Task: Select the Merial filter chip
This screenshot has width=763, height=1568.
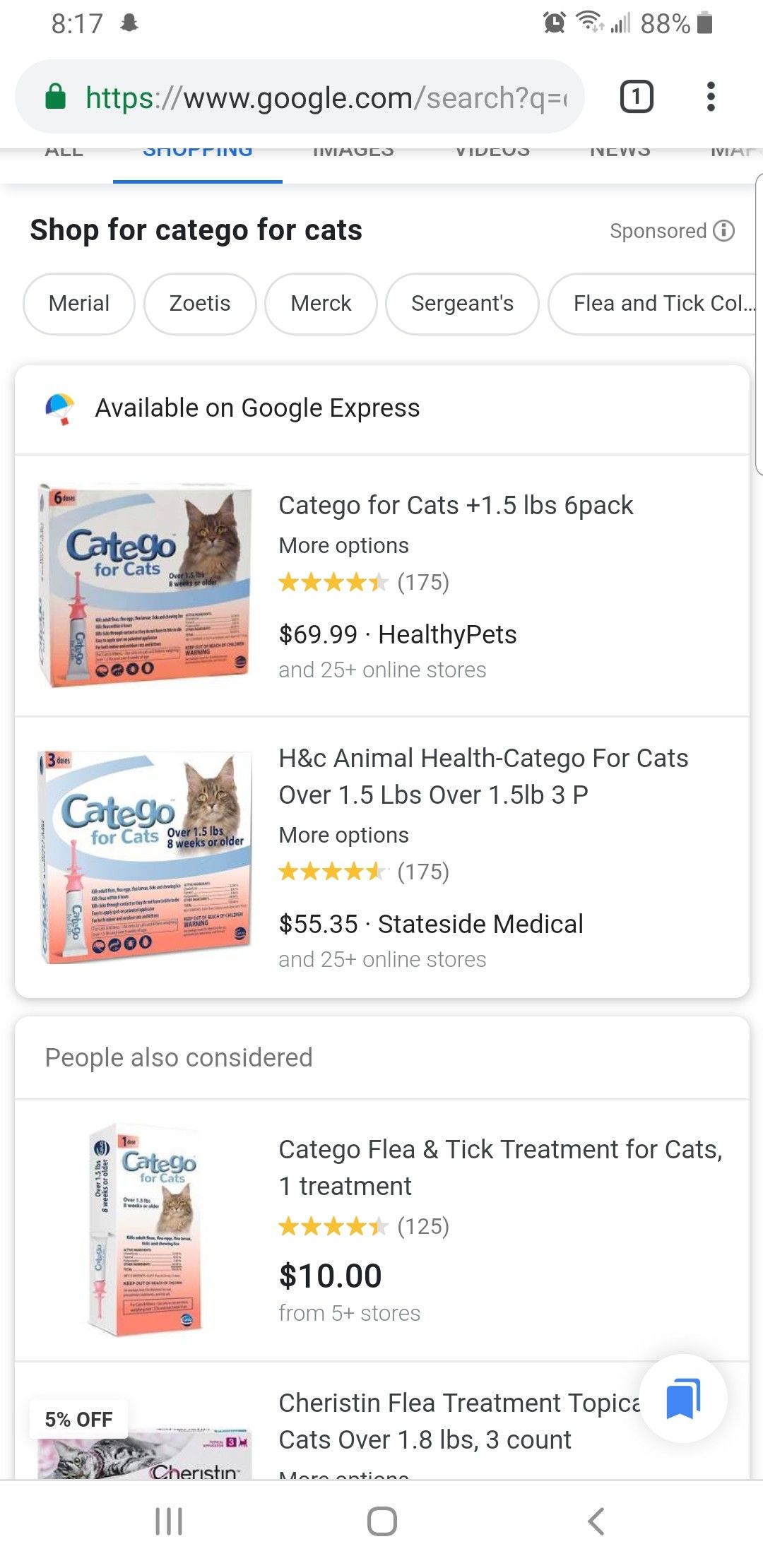Action: [78, 304]
